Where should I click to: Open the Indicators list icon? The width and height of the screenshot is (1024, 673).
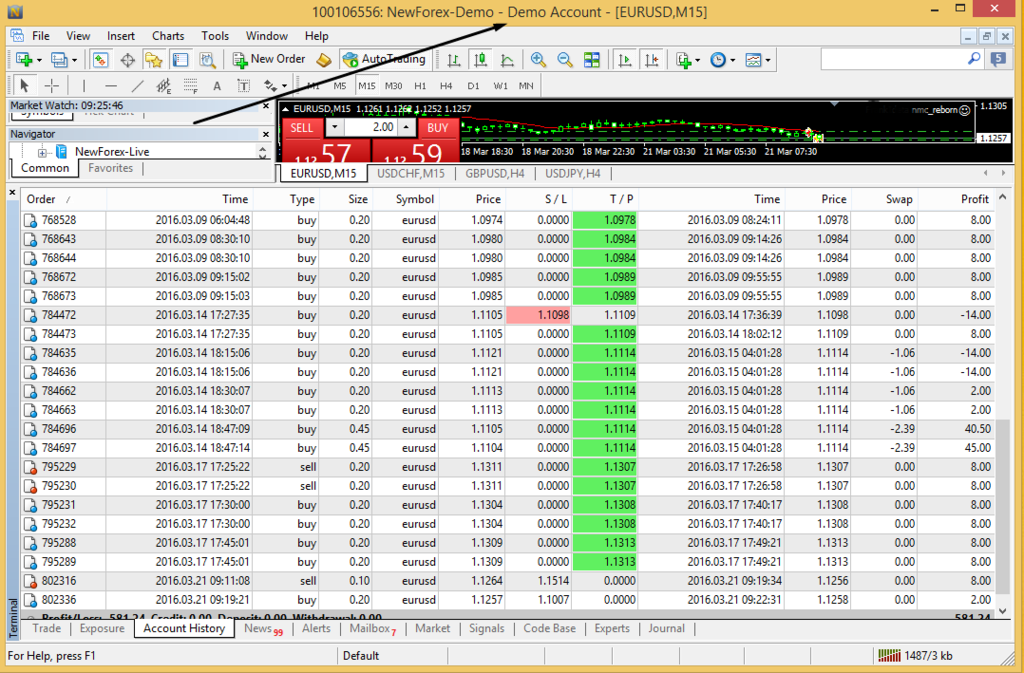click(x=684, y=60)
